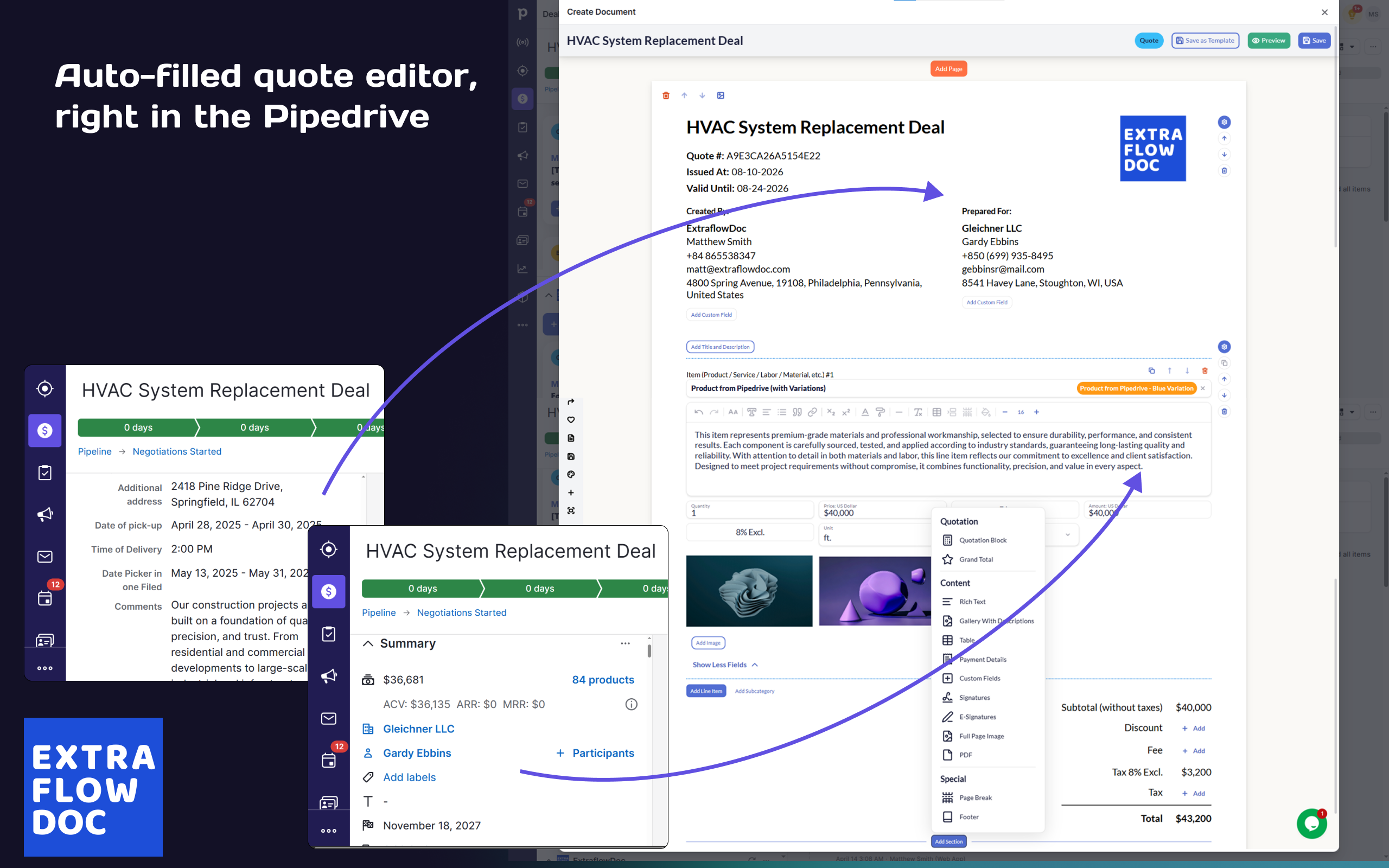Undo in the item description toolbar
1389x868 pixels.
698,412
